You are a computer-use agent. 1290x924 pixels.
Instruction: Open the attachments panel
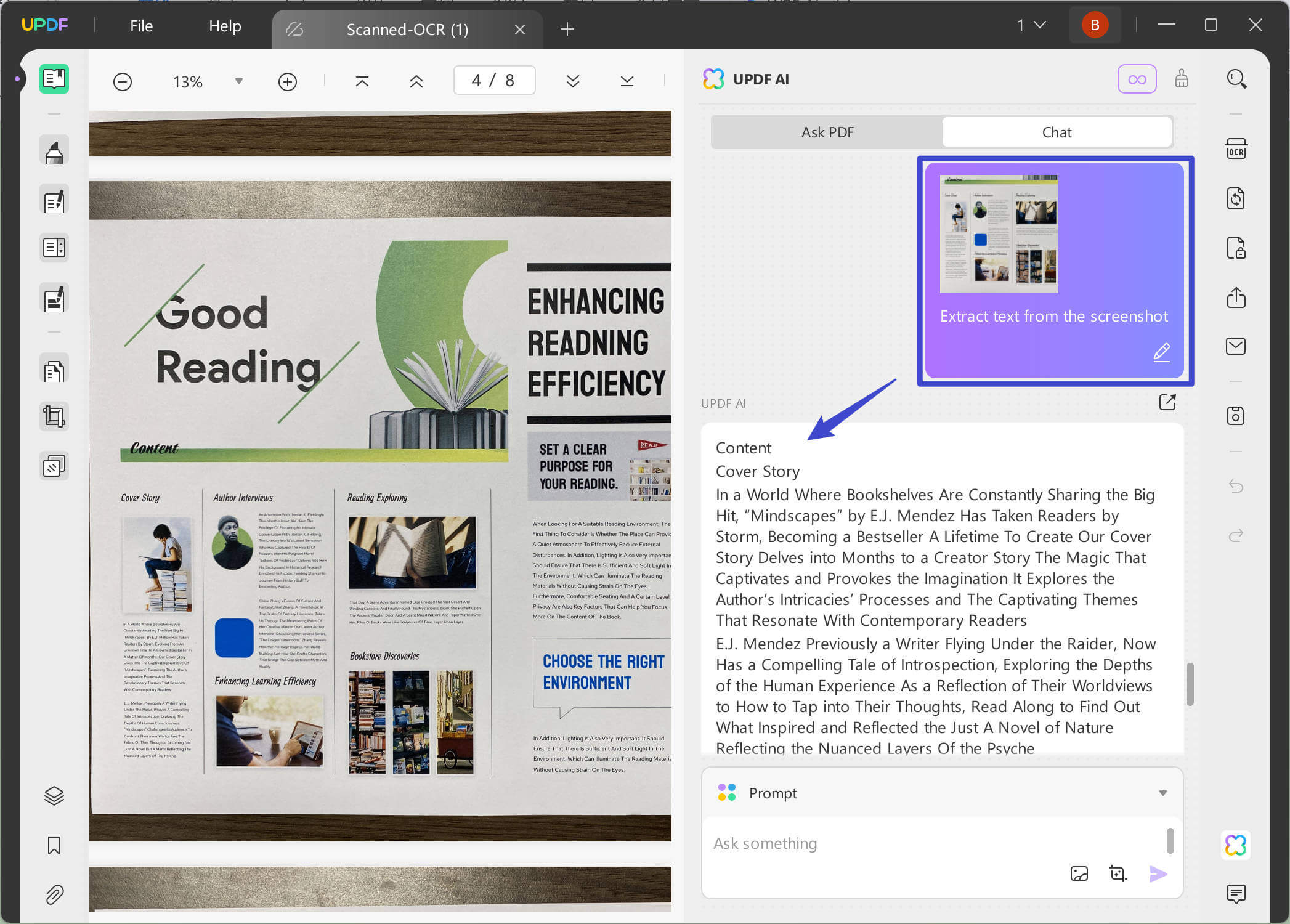click(54, 894)
